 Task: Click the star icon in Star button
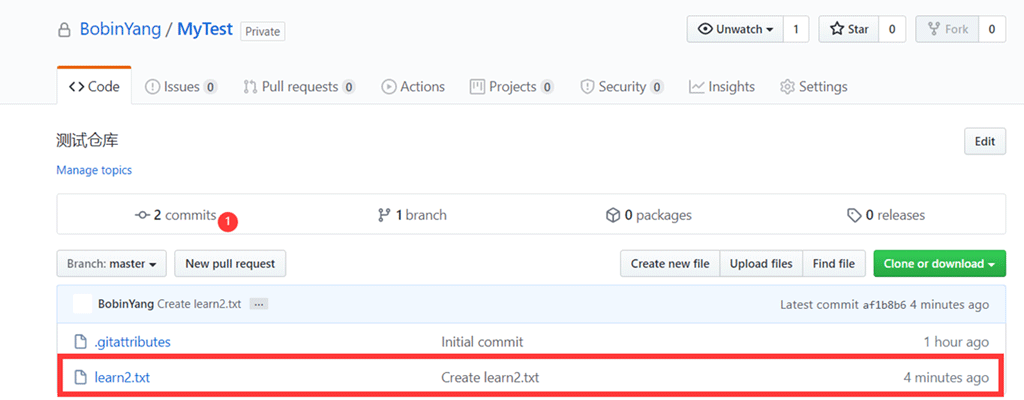837,29
